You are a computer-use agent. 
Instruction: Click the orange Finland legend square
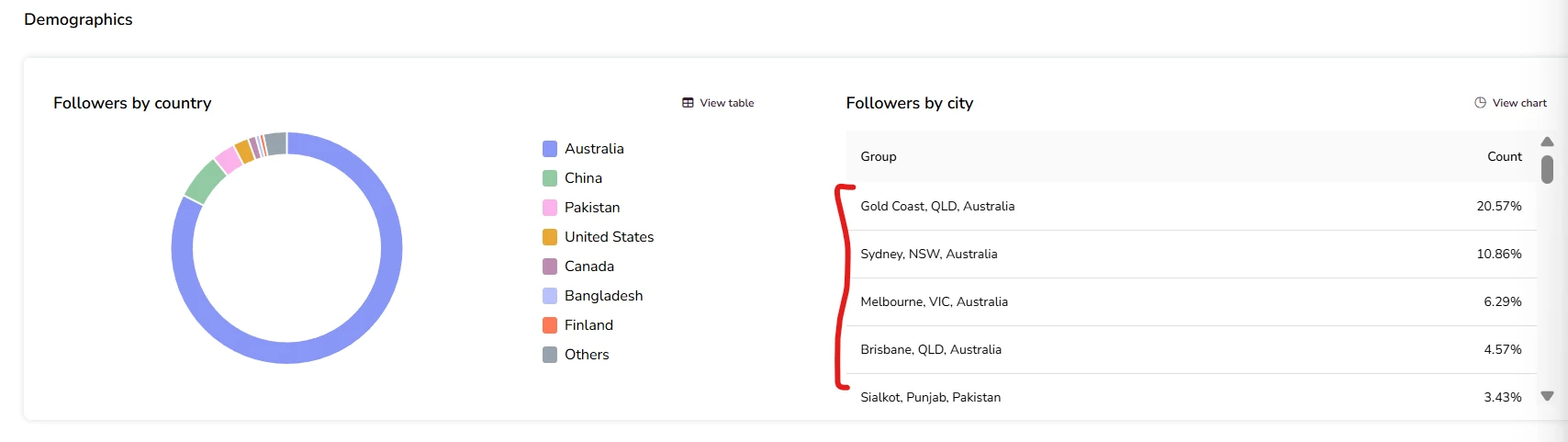(550, 325)
